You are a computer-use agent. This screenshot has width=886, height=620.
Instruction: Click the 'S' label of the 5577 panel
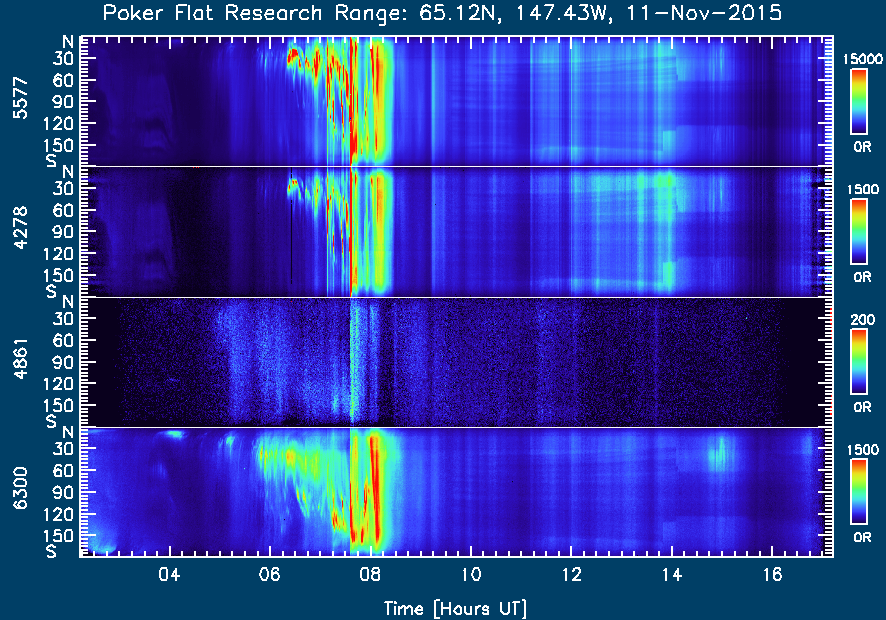[52, 161]
